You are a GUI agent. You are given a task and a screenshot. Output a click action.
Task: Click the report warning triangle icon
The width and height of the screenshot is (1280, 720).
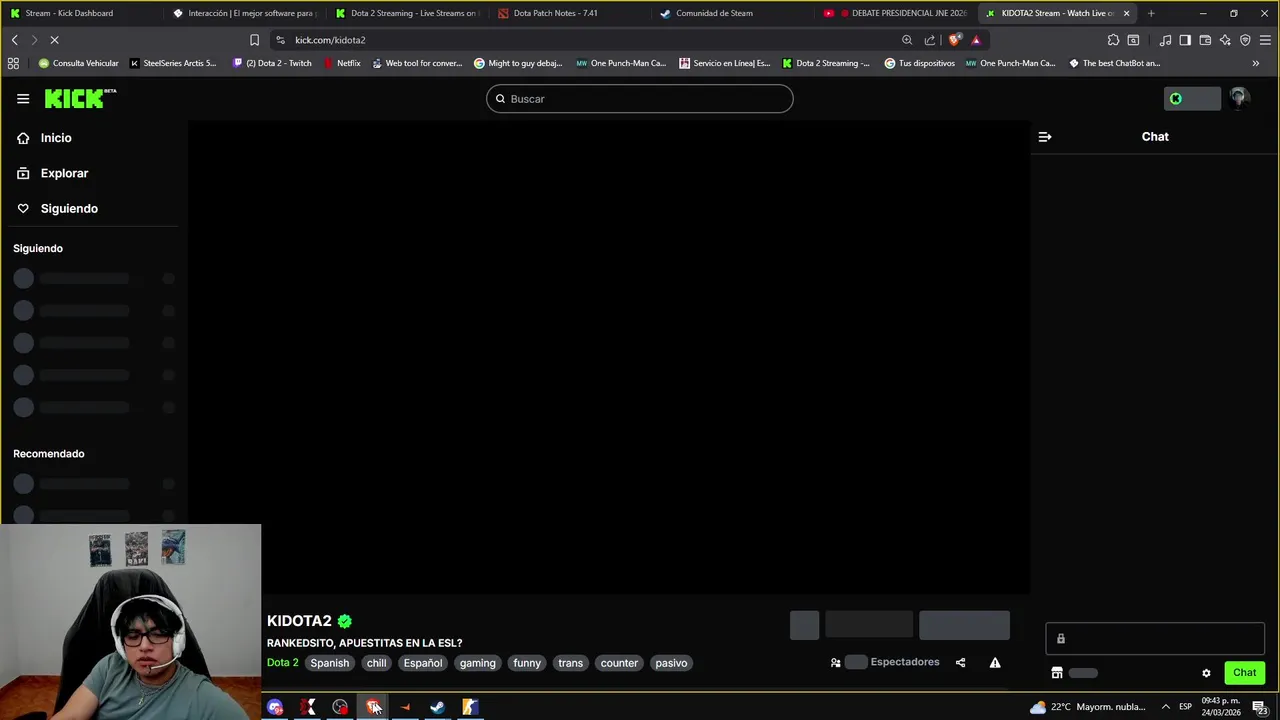(x=995, y=662)
